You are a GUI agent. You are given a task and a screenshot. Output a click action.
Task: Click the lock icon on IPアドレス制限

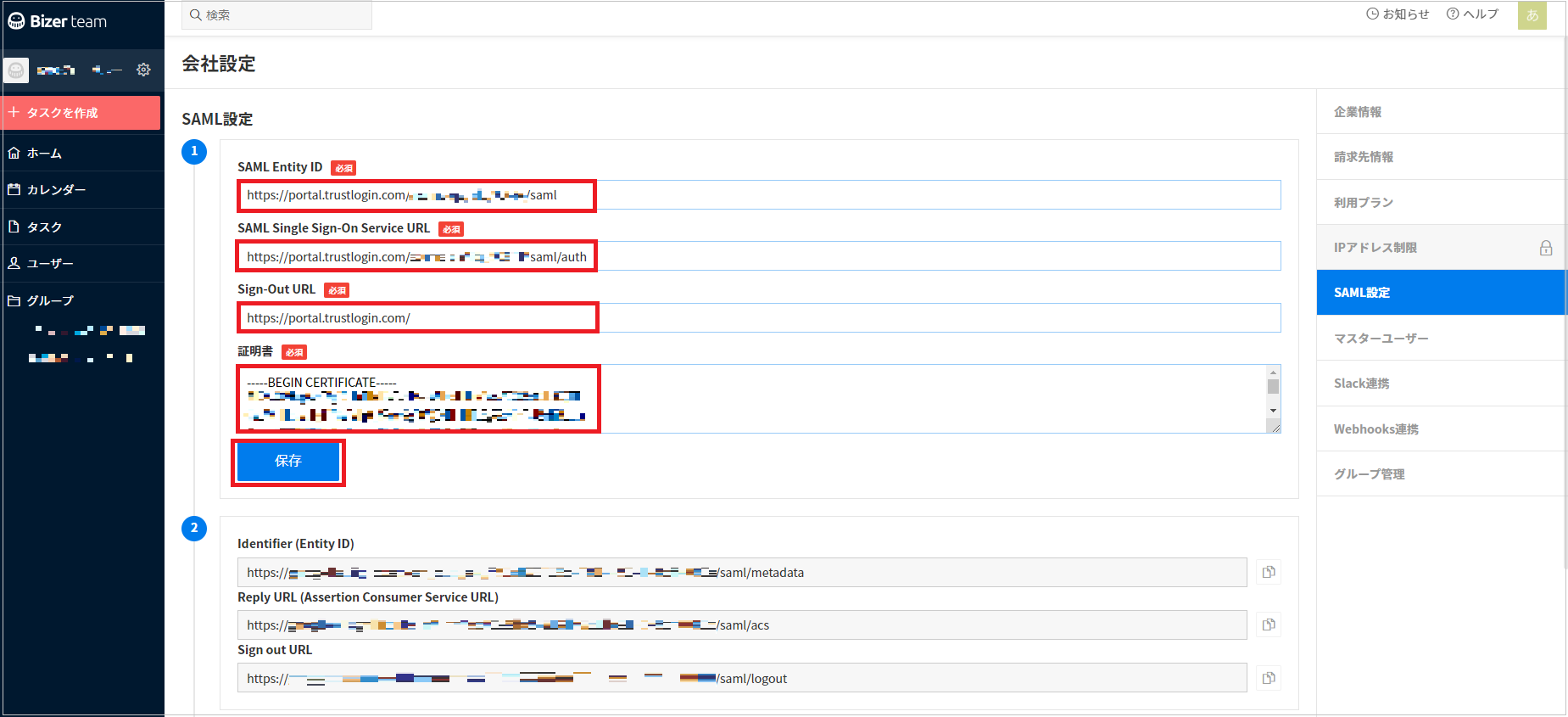pos(1546,248)
